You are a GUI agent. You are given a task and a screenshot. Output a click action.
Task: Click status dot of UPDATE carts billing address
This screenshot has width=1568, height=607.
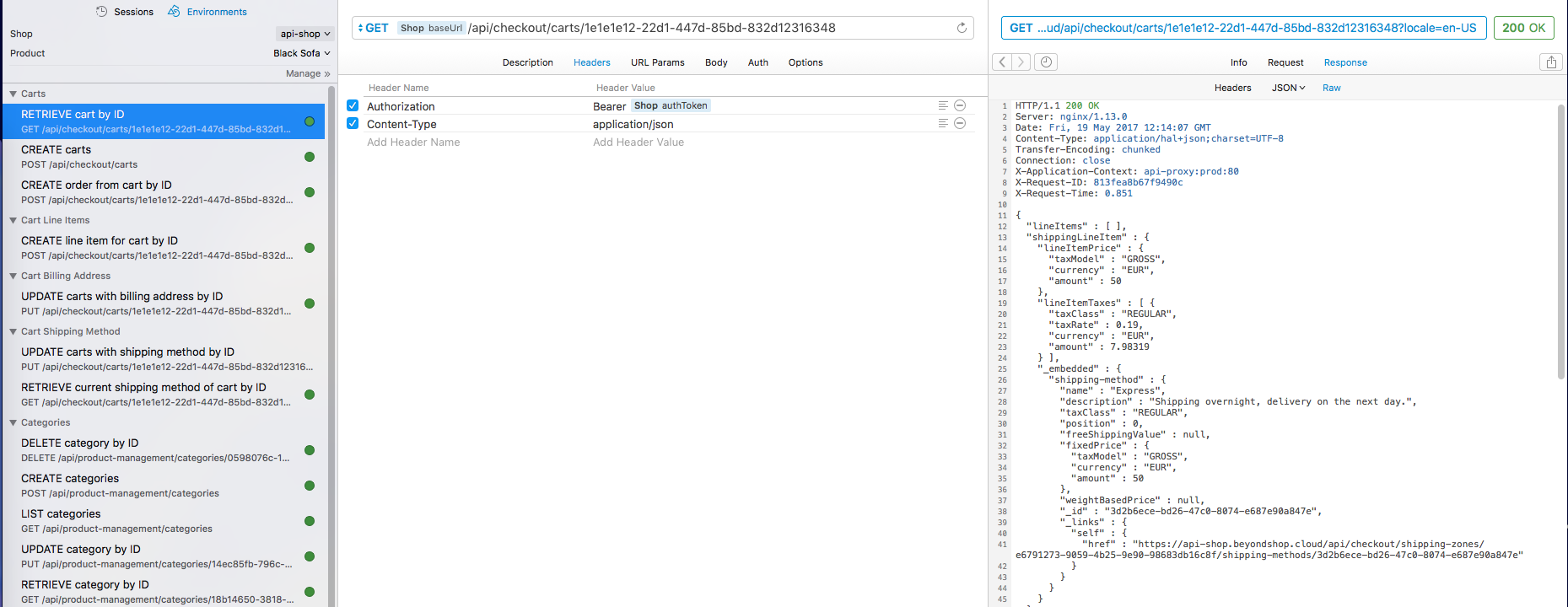pos(310,303)
